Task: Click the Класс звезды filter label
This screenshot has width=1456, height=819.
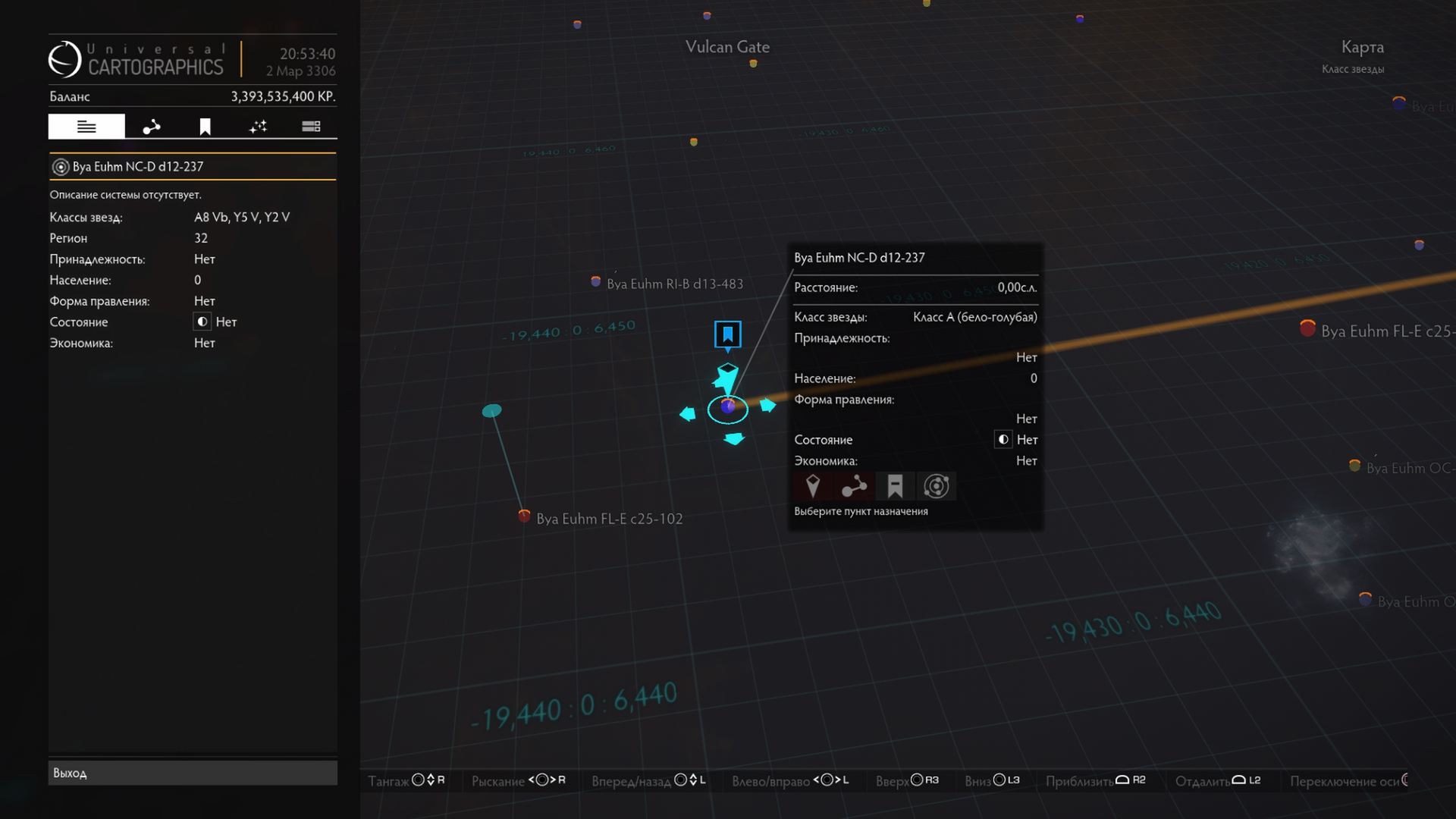Action: tap(1353, 69)
